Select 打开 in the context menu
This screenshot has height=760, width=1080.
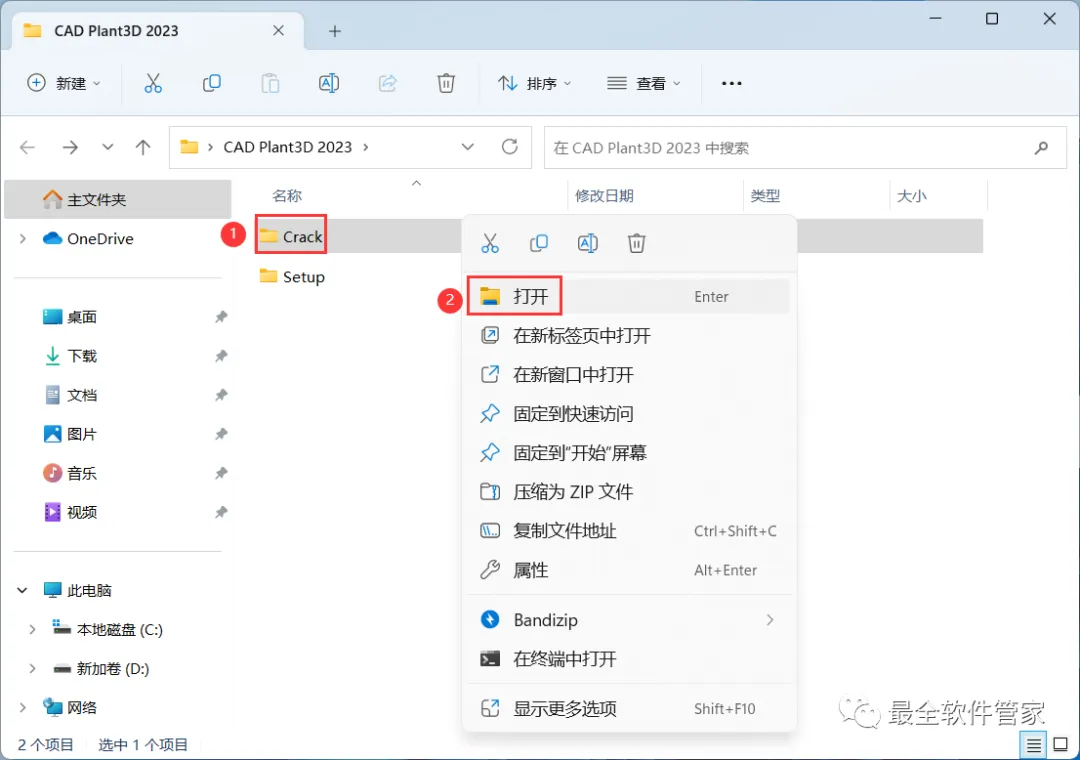click(x=630, y=297)
